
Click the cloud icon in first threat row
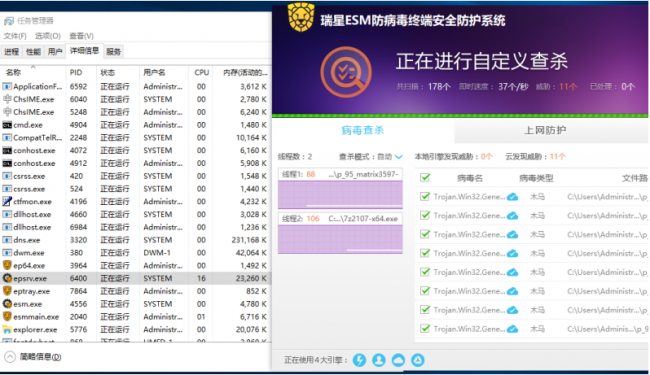512,197
